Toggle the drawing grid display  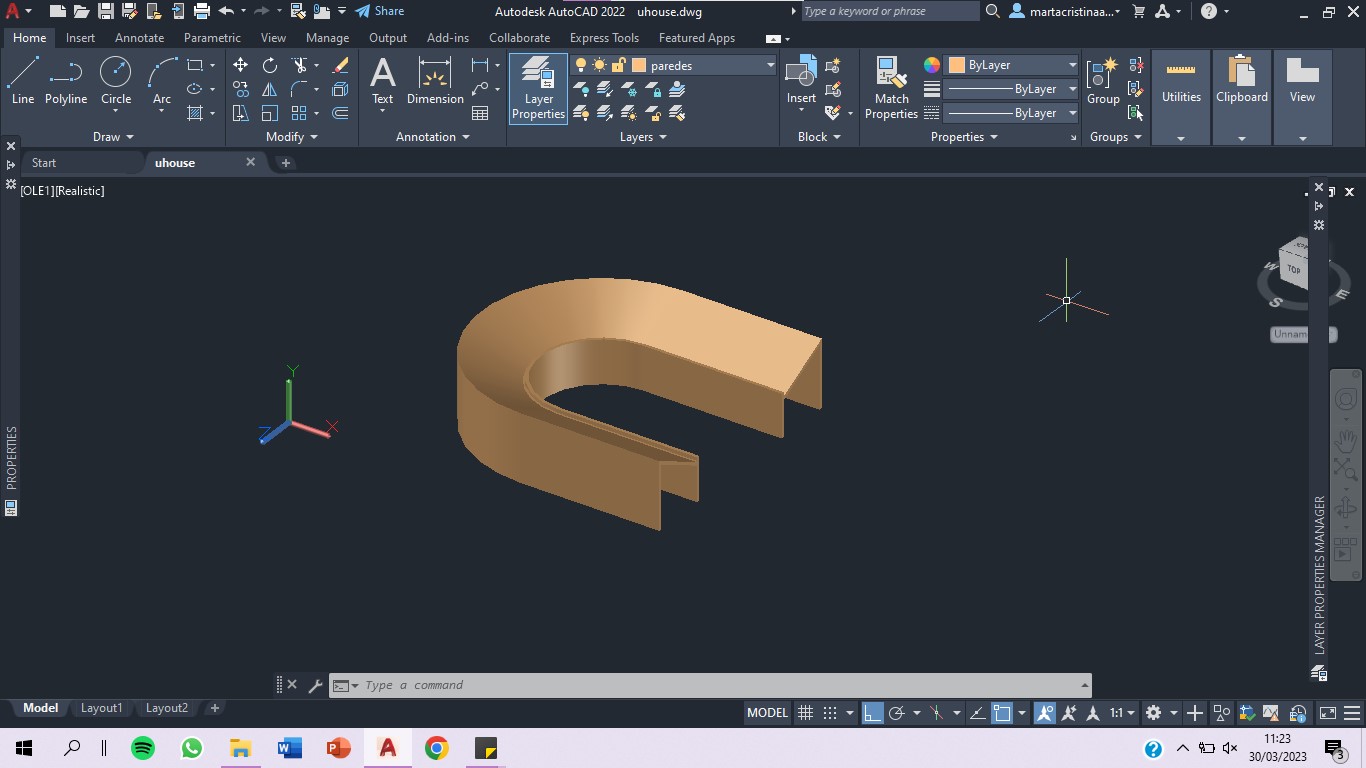[x=805, y=713]
